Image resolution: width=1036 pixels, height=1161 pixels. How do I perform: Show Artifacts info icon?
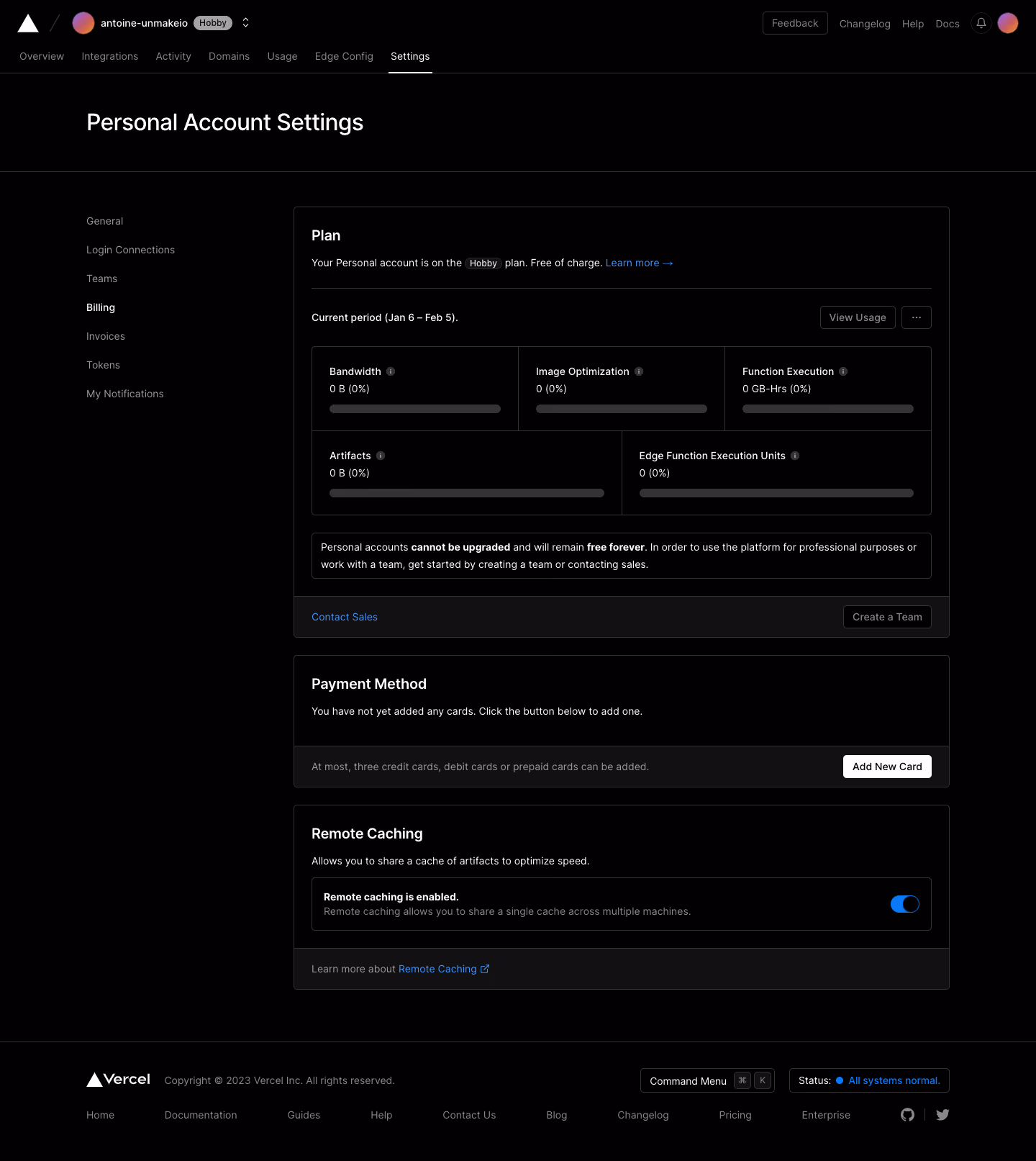tap(381, 456)
